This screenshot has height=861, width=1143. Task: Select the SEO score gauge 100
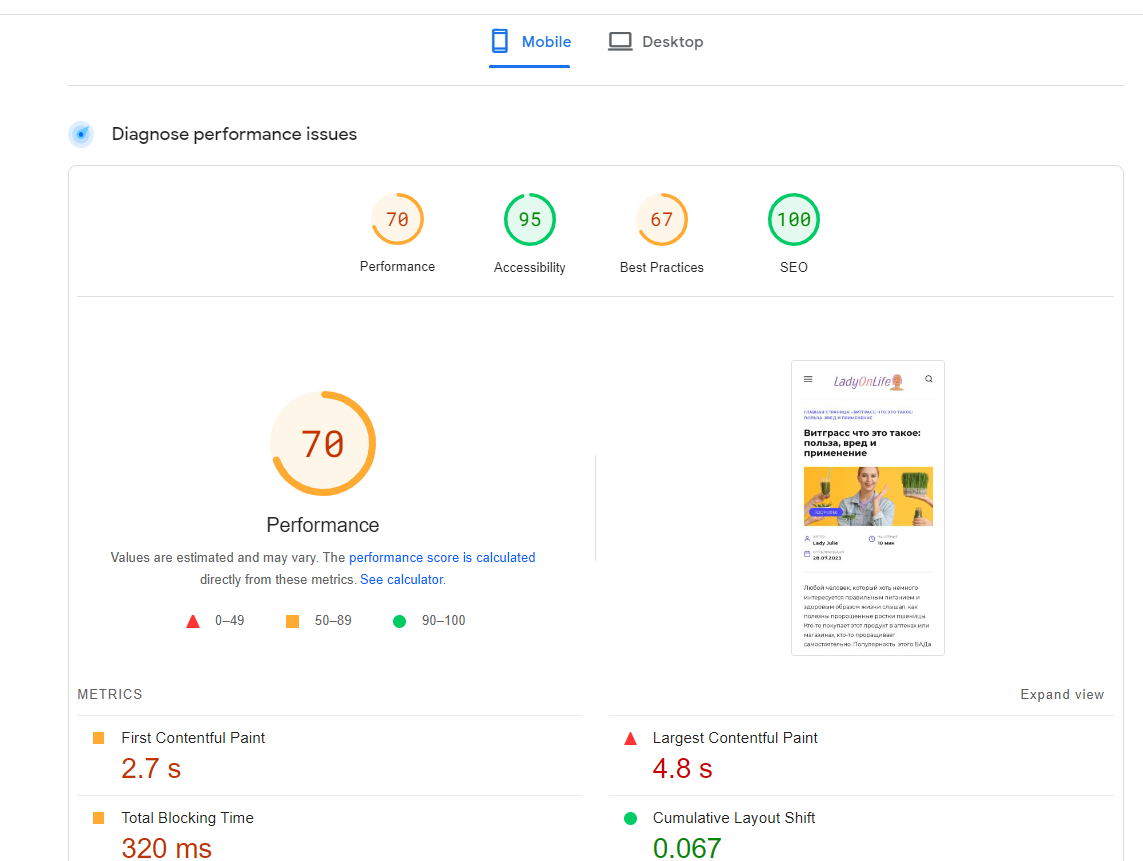click(x=793, y=220)
